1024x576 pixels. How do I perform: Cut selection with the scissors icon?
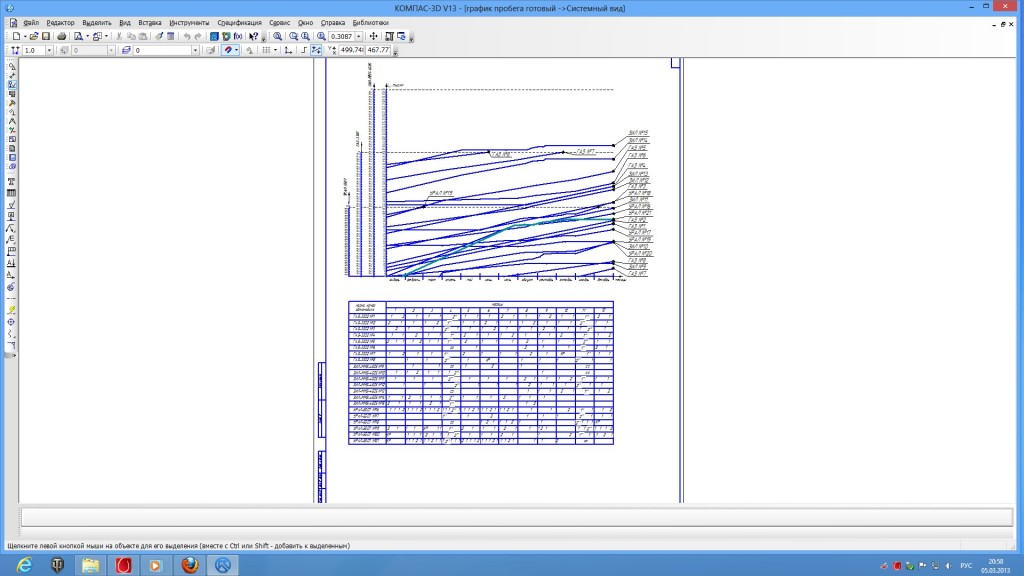119,37
